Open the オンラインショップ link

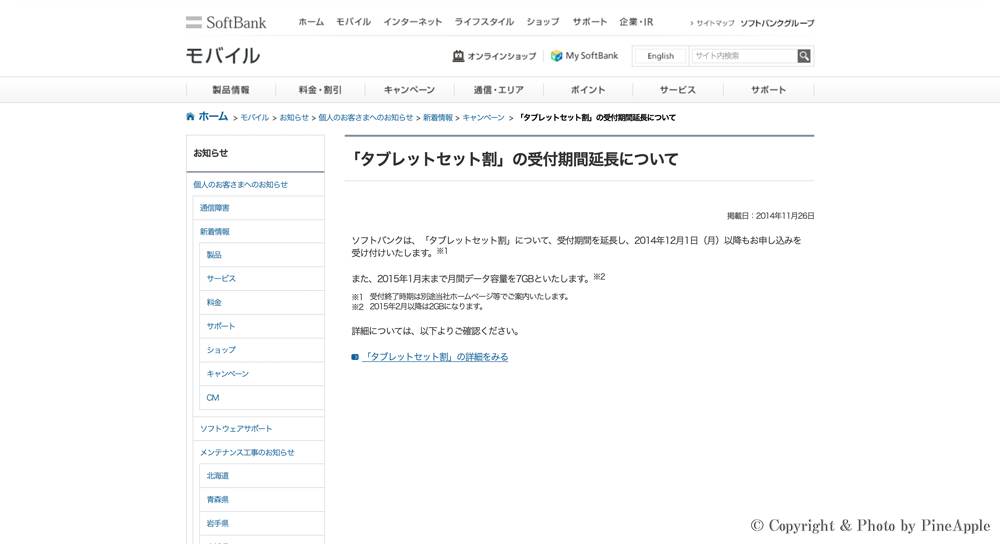[x=502, y=56]
